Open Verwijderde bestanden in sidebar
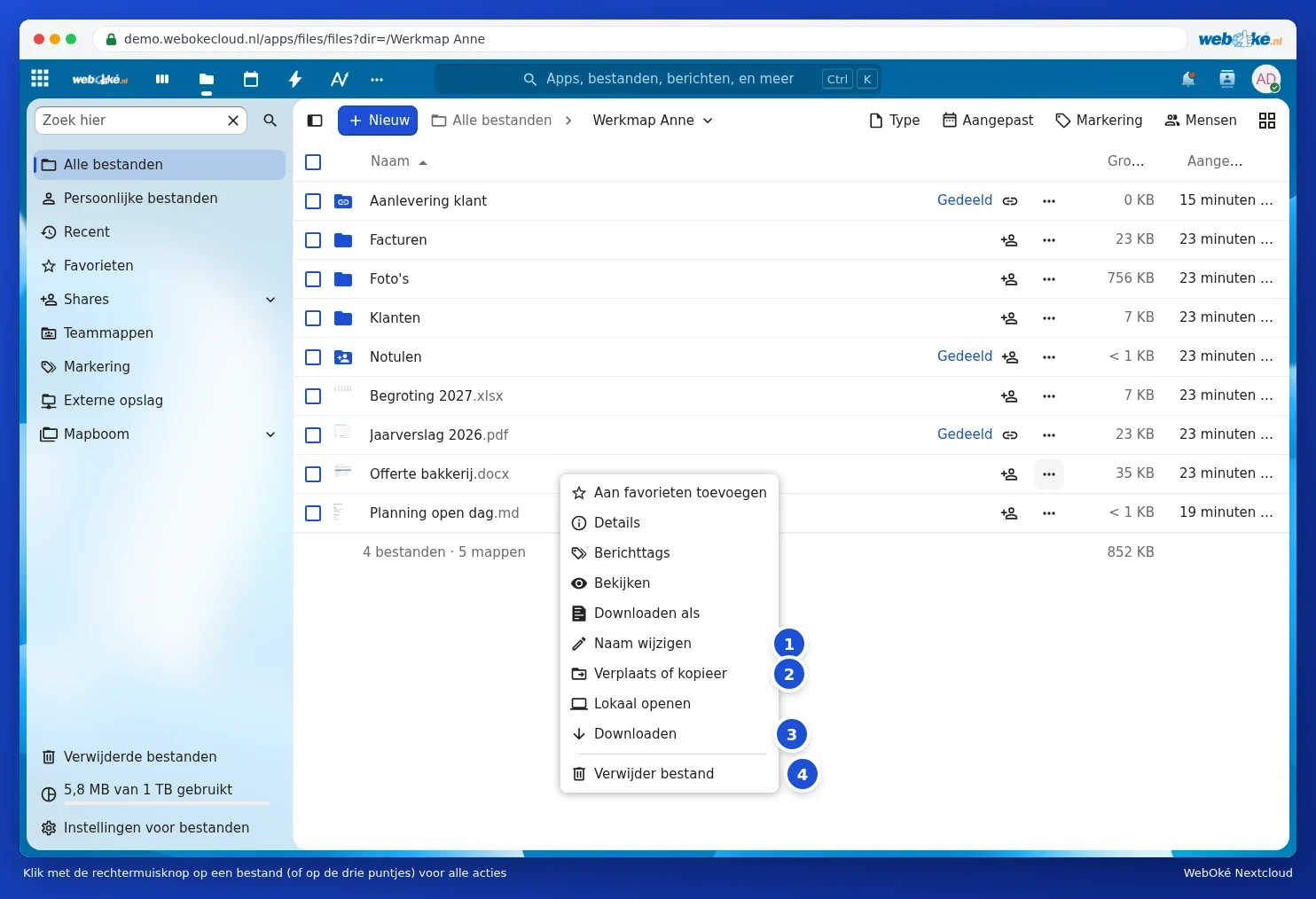This screenshot has width=1316, height=899. 160,757
